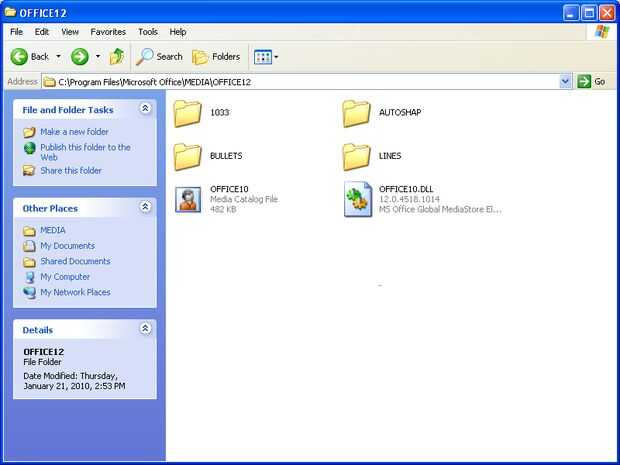Click the BULLETS folder name
Image resolution: width=620 pixels, height=465 pixels.
click(x=226, y=156)
